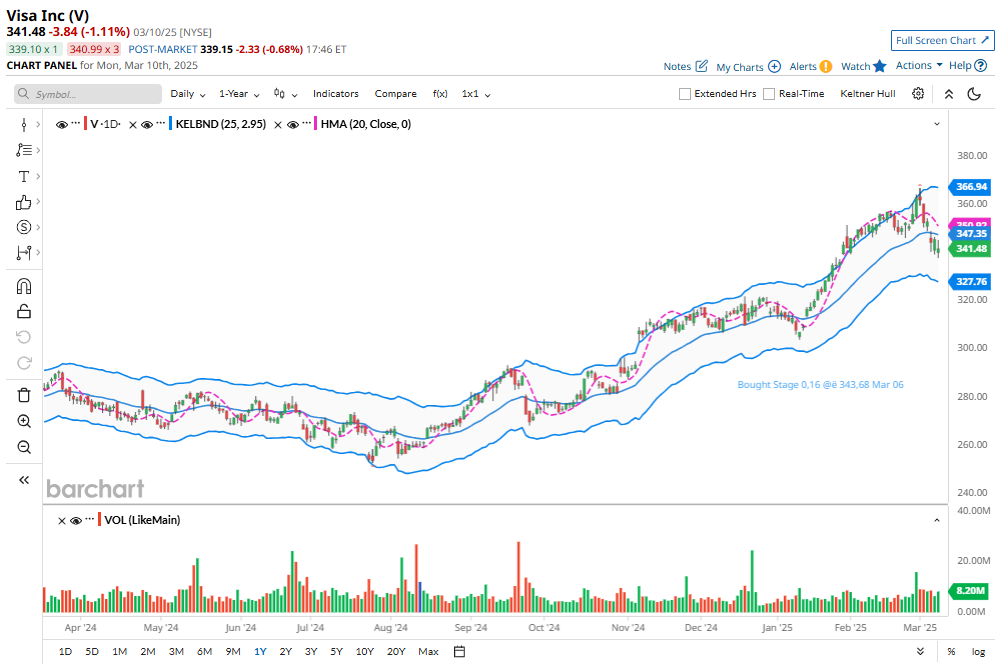Screen dimensions: 1002x669
Task: Click the lock drawings icon
Action: pos(24,312)
